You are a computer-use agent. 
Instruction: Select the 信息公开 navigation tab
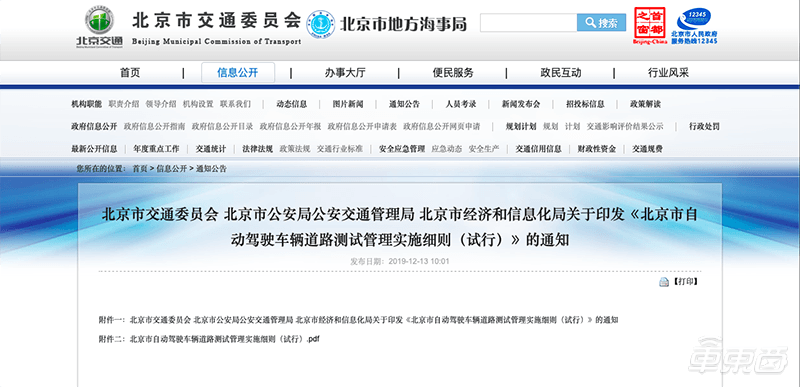point(238,73)
